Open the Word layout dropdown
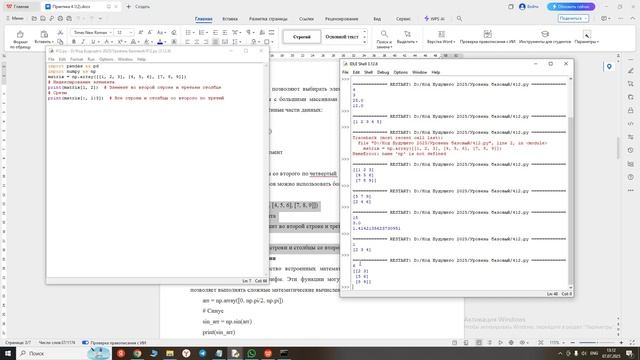This screenshot has height=360, width=640. pyautogui.click(x=441, y=37)
